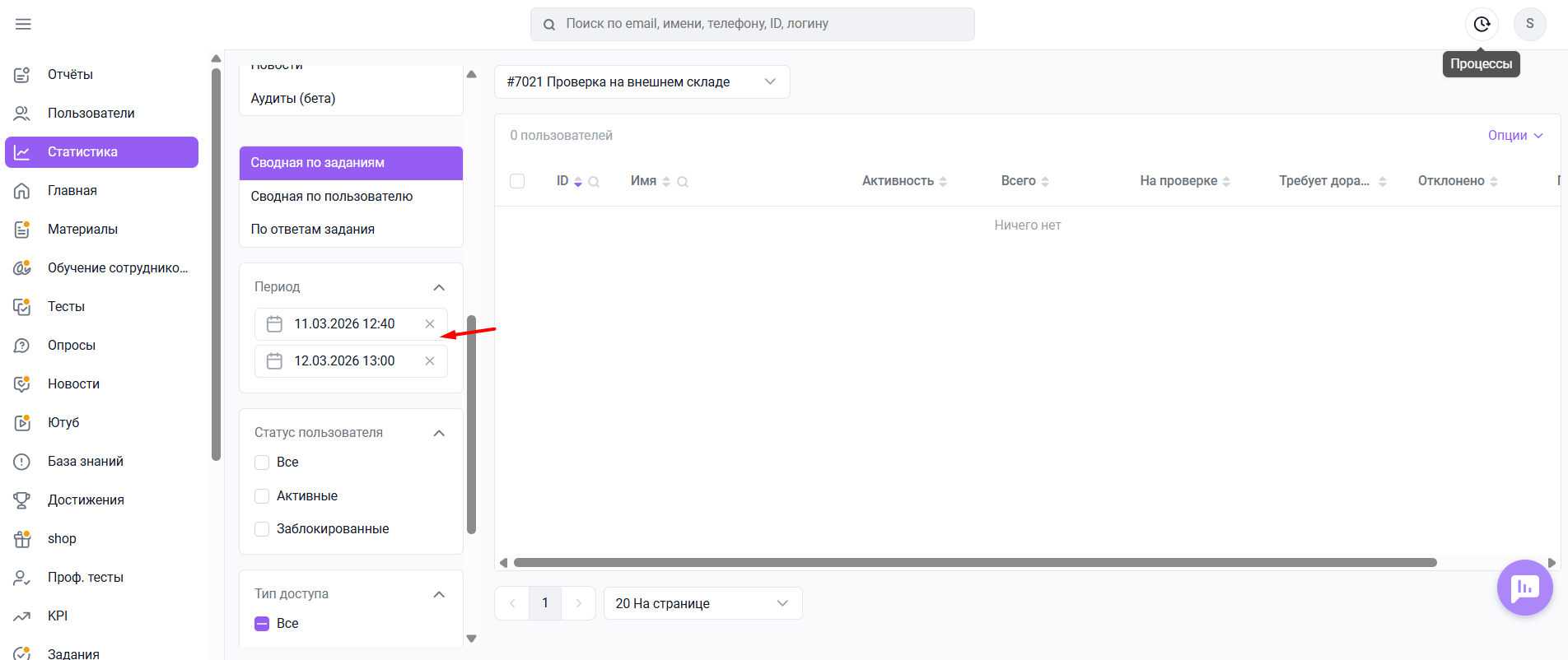Viewport: 1568px width, 660px height.
Task: Open the hamburger menu icon
Action: [x=23, y=24]
